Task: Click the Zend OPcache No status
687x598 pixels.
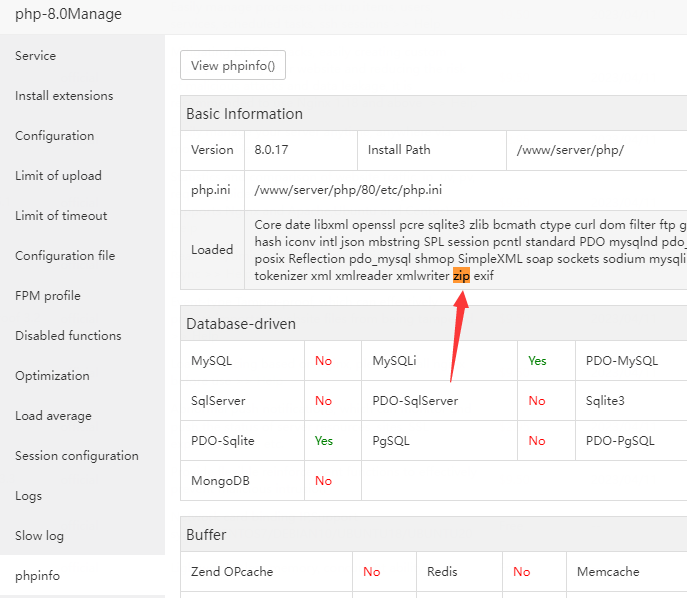Action: 371,572
